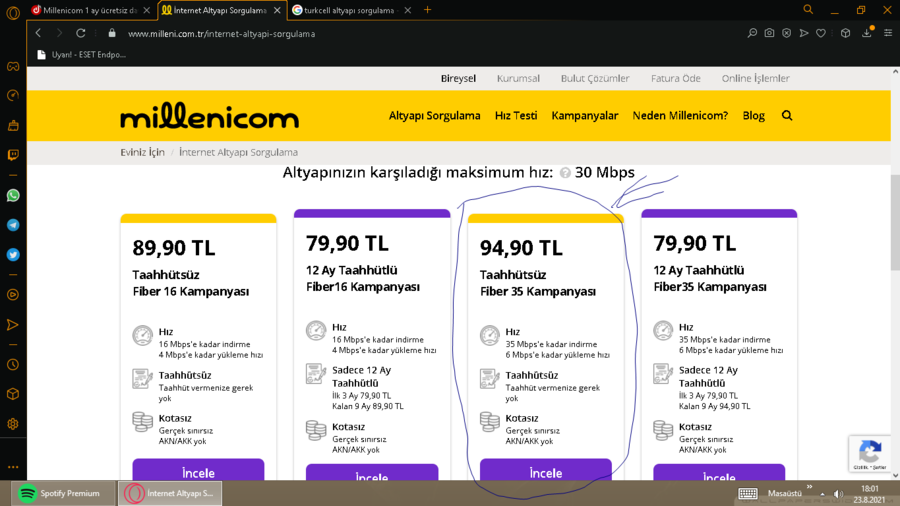900x506 pixels.
Task: Open Easy Setup icon at toolbar right end
Action: 888,33
